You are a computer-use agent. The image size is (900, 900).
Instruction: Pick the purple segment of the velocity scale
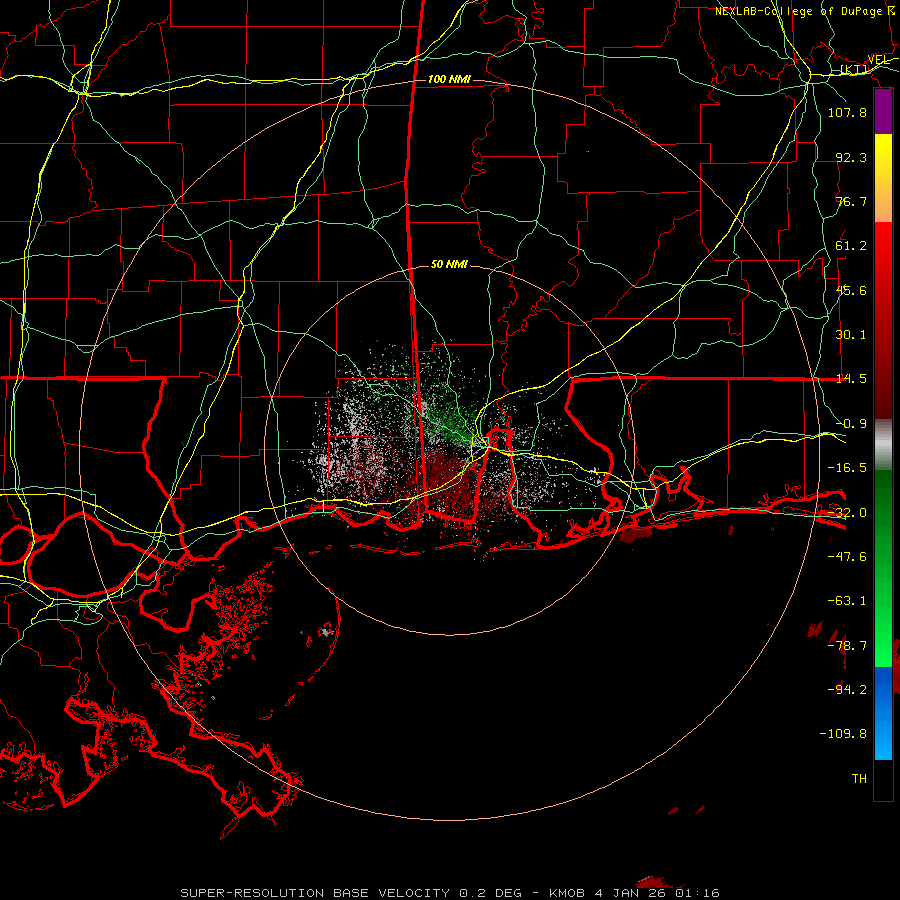pos(883,112)
